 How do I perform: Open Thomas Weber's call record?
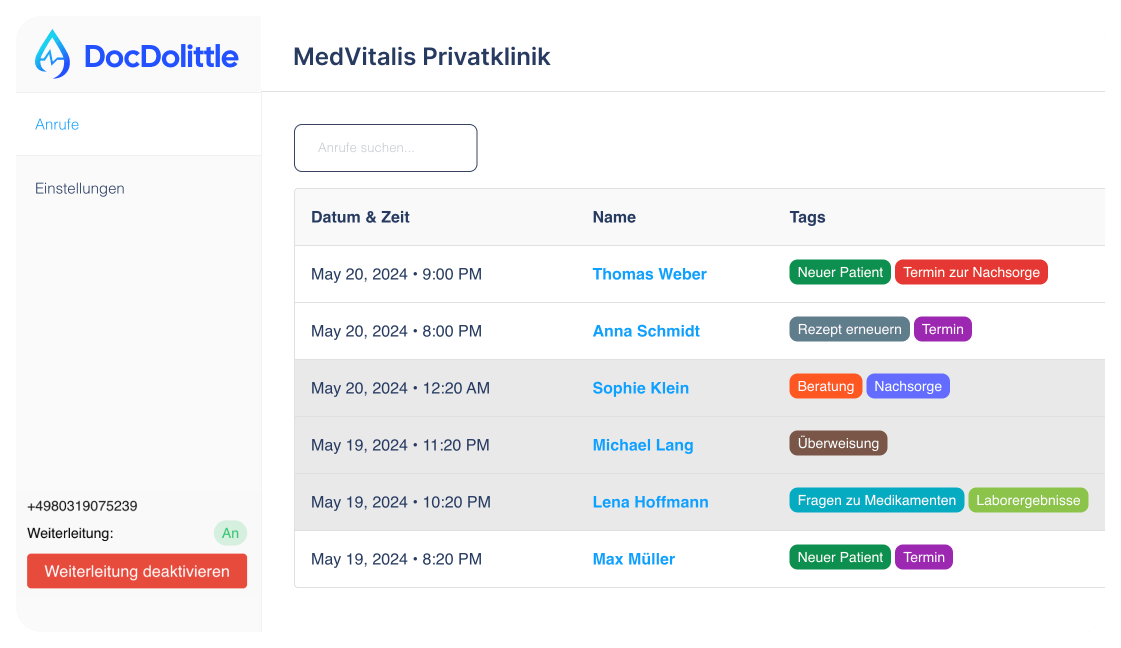[x=649, y=274]
